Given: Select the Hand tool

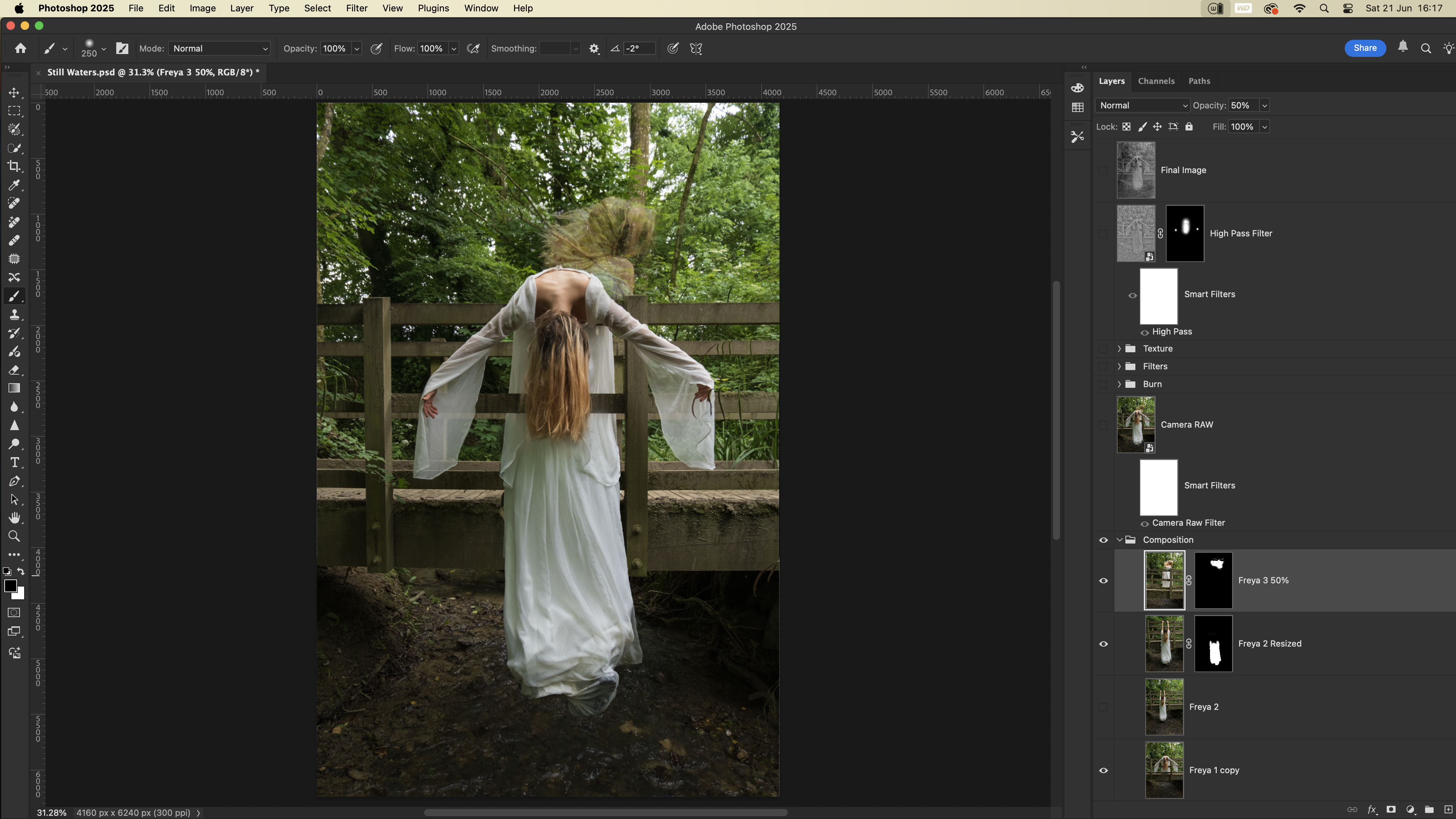Looking at the screenshot, I should [14, 518].
